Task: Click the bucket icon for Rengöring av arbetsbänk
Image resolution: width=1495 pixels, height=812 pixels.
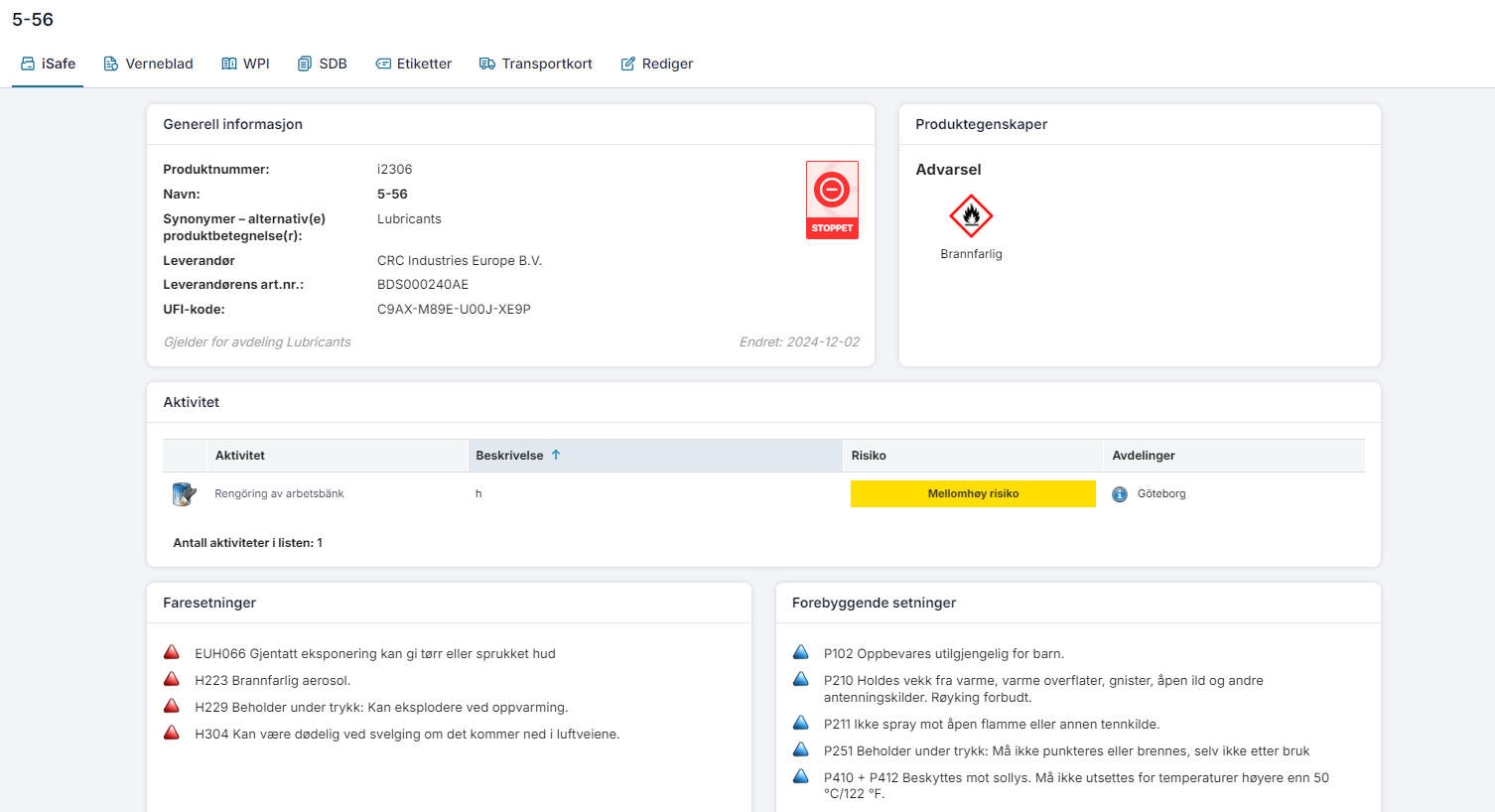Action: click(x=184, y=493)
